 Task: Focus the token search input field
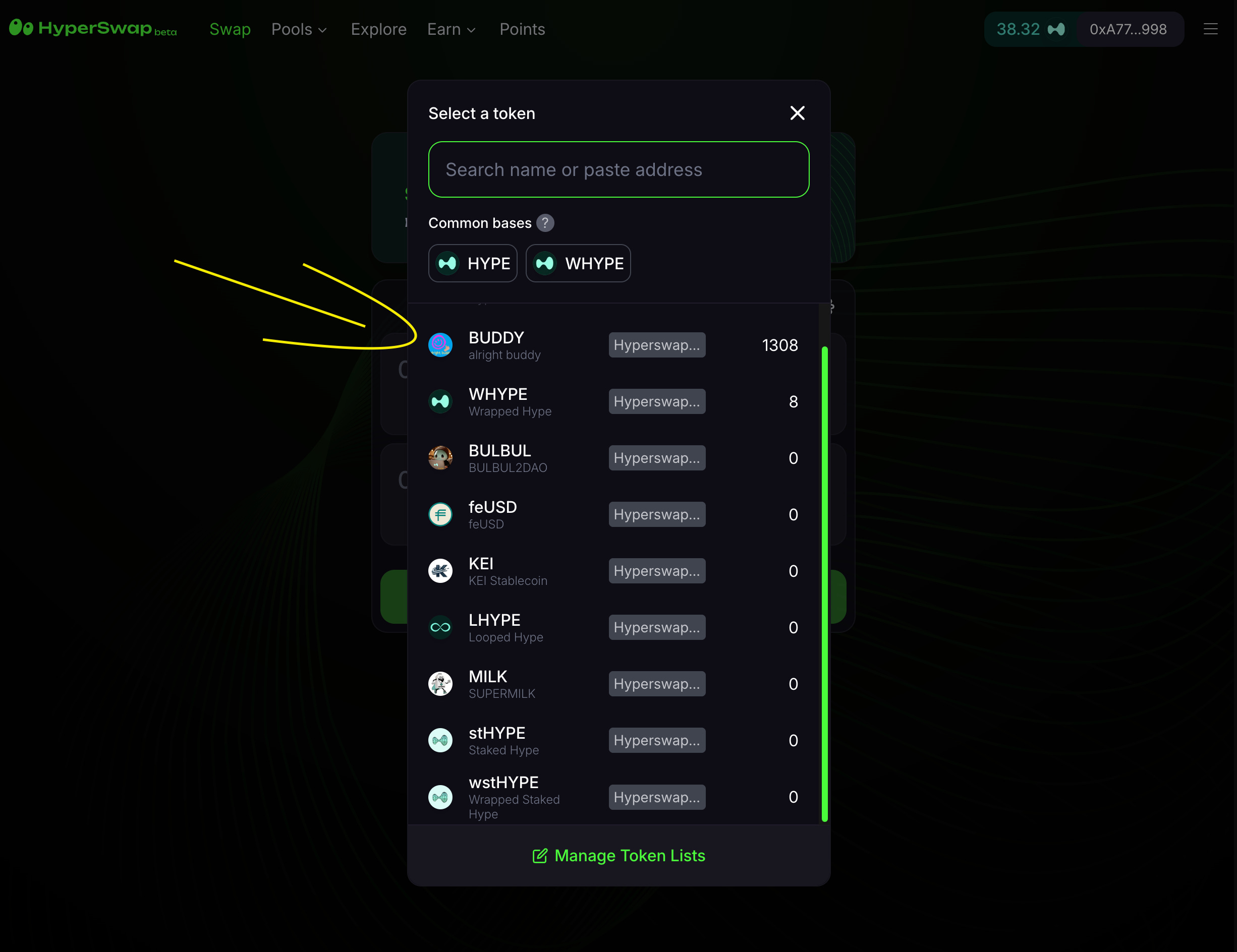(618, 169)
